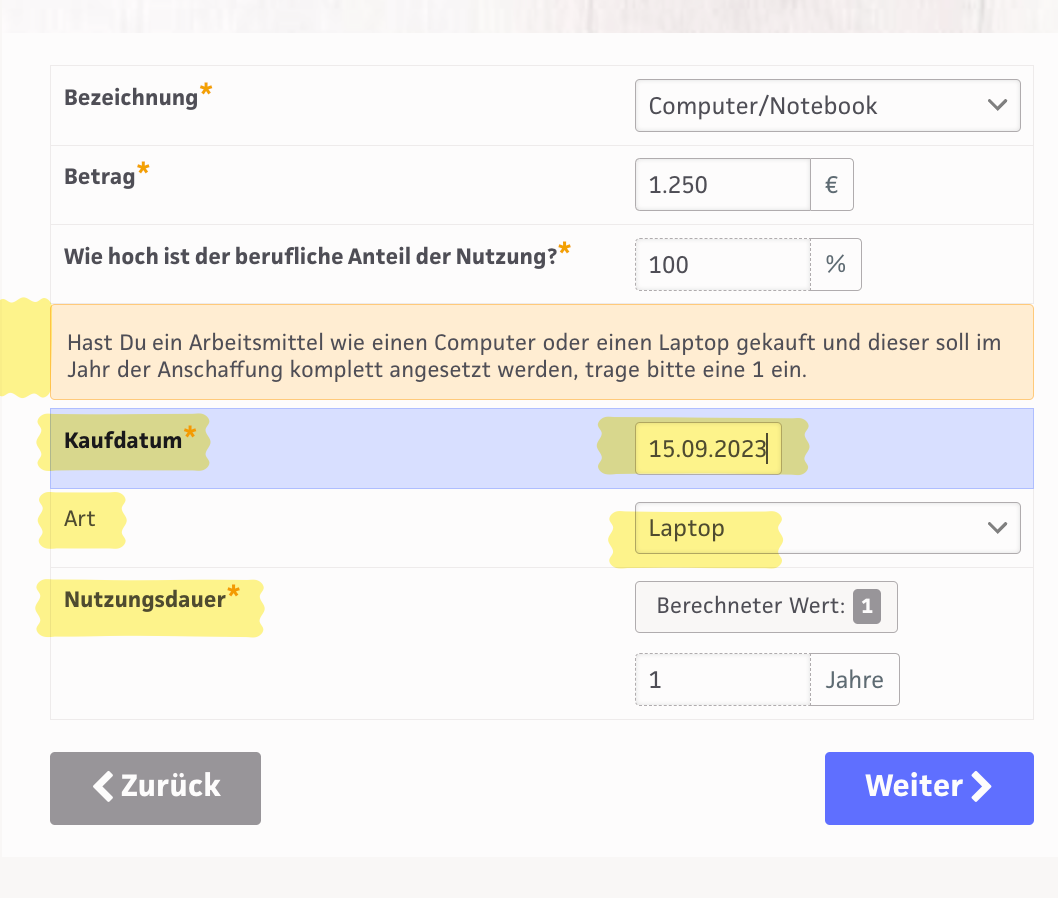This screenshot has height=898, width=1058.
Task: Expand the Art dropdown set to Laptop
Action: (x=827, y=528)
